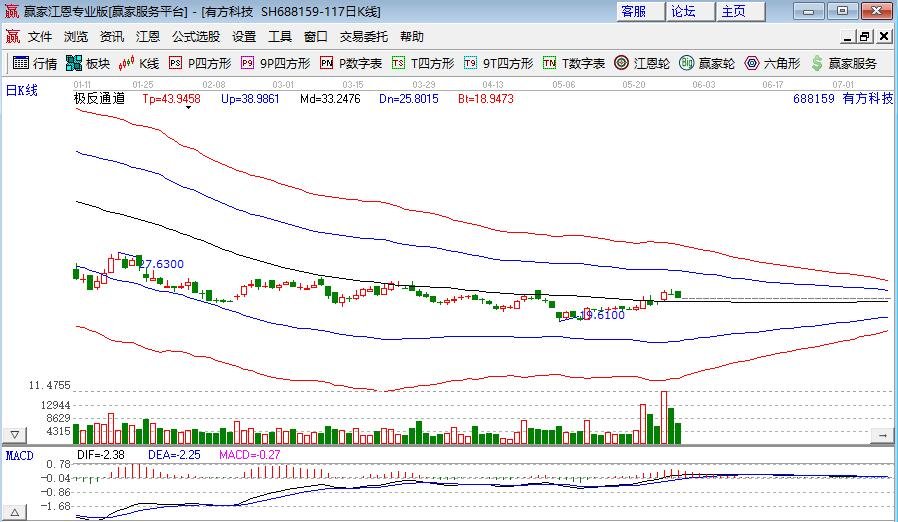
Task: Open the T数字表 tool
Action: [574, 63]
